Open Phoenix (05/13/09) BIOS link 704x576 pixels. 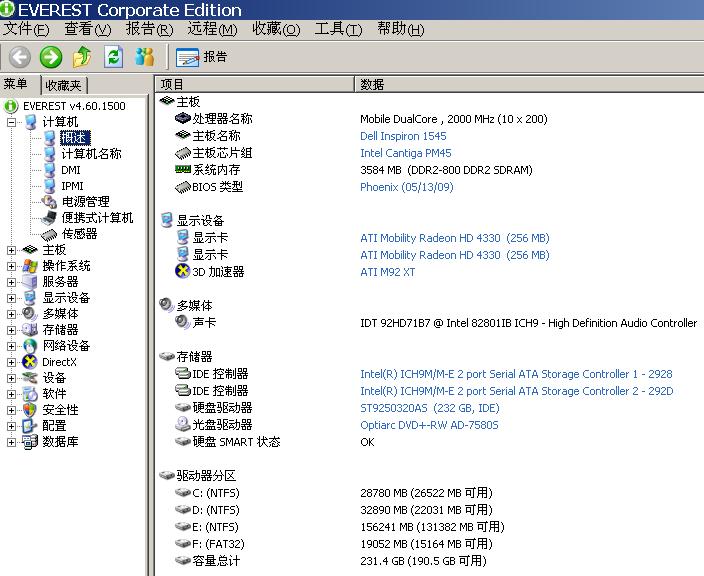pos(407,187)
